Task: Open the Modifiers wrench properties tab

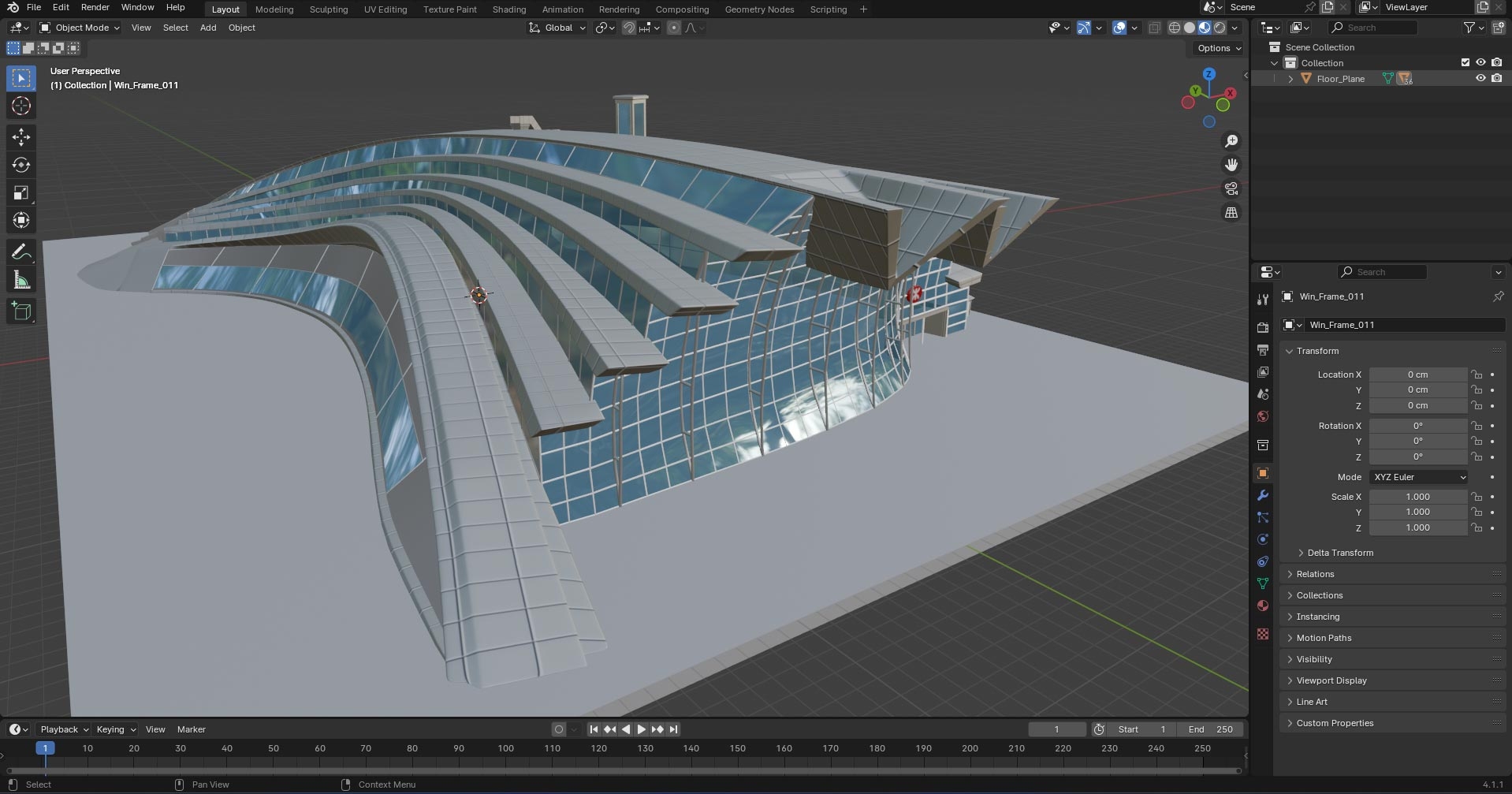Action: (1263, 495)
